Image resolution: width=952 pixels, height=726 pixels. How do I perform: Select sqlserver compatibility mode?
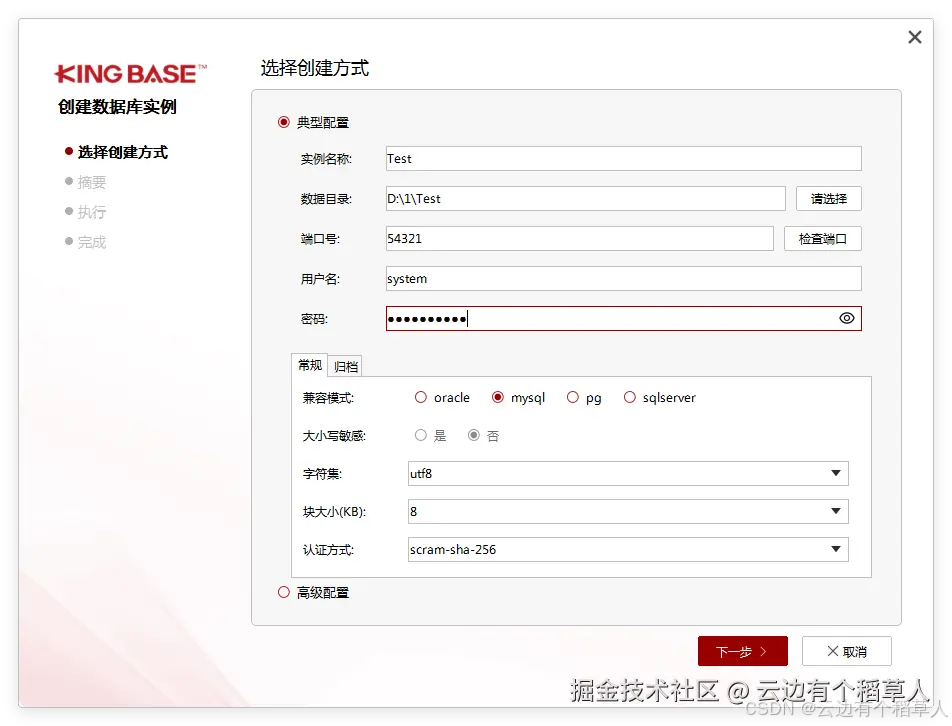[630, 397]
